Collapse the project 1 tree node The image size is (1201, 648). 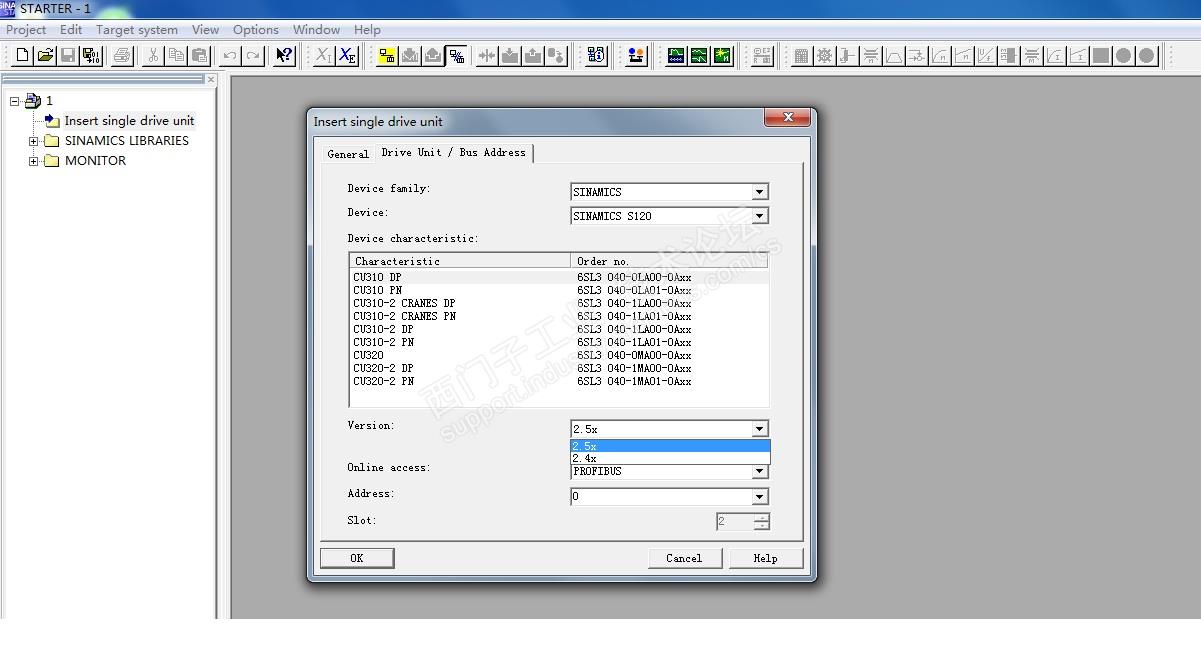tap(15, 101)
